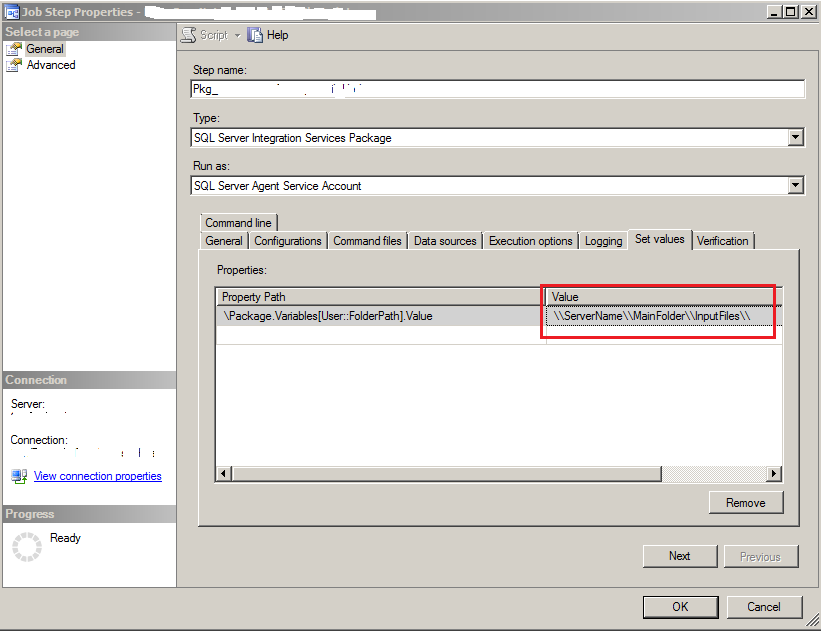Switch to the Set values tab
This screenshot has height=631, width=821.
pos(659,240)
